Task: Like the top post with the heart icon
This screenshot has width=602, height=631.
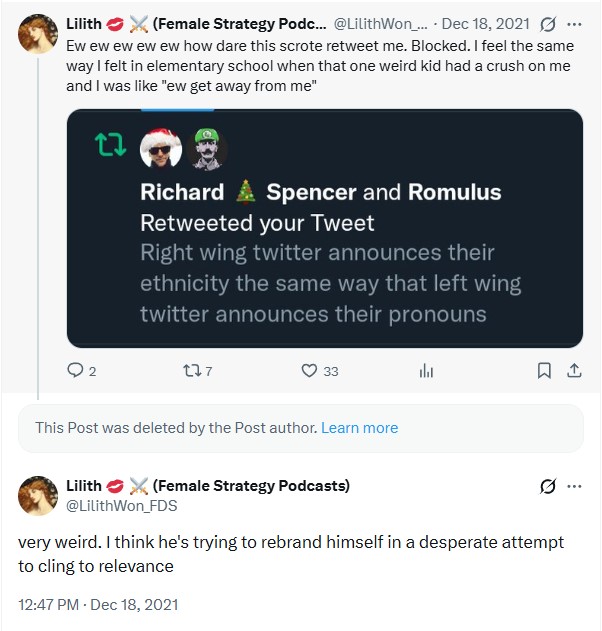Action: coord(309,371)
